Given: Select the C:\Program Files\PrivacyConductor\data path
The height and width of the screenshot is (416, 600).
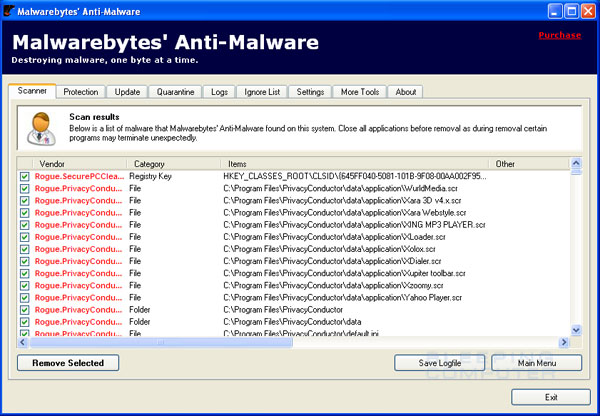Looking at the screenshot, I should [x=292, y=322].
